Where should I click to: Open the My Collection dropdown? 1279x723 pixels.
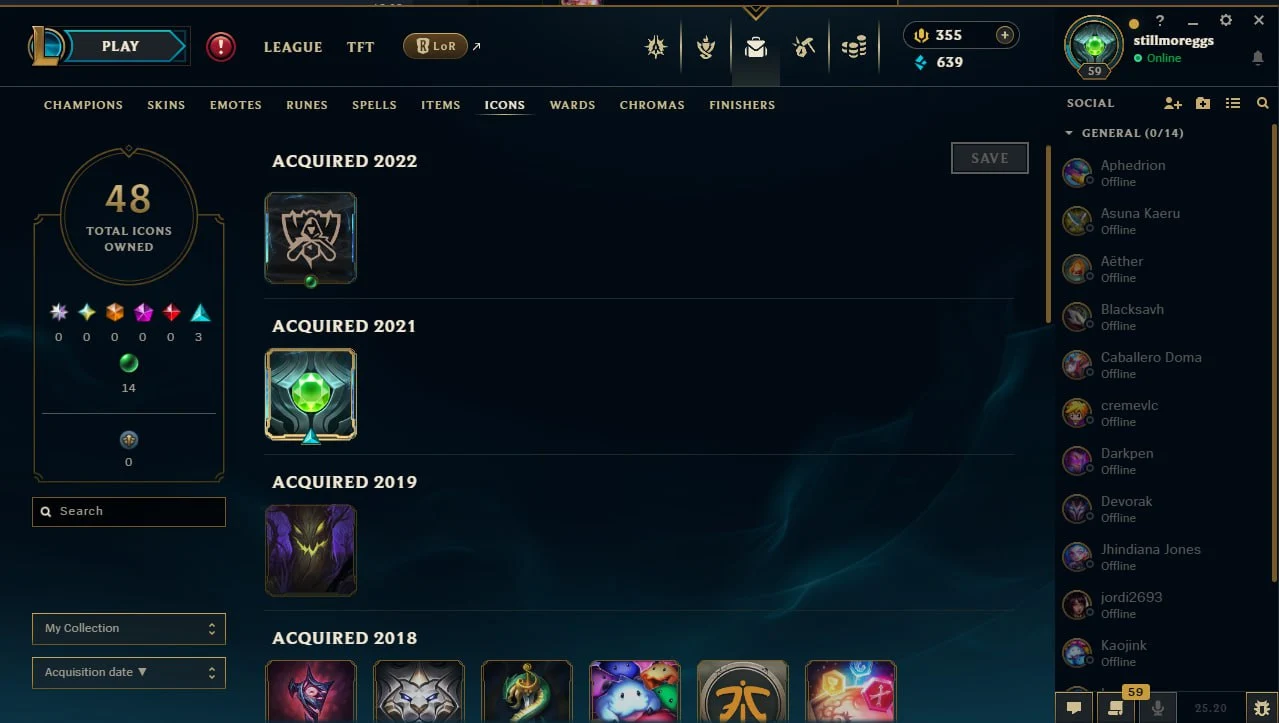[x=129, y=629]
